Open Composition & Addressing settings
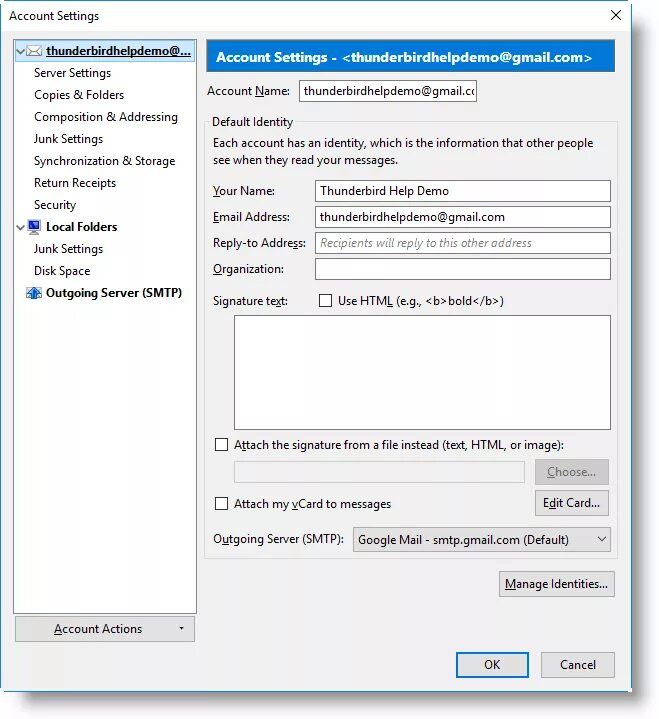The width and height of the screenshot is (659, 719). (106, 117)
